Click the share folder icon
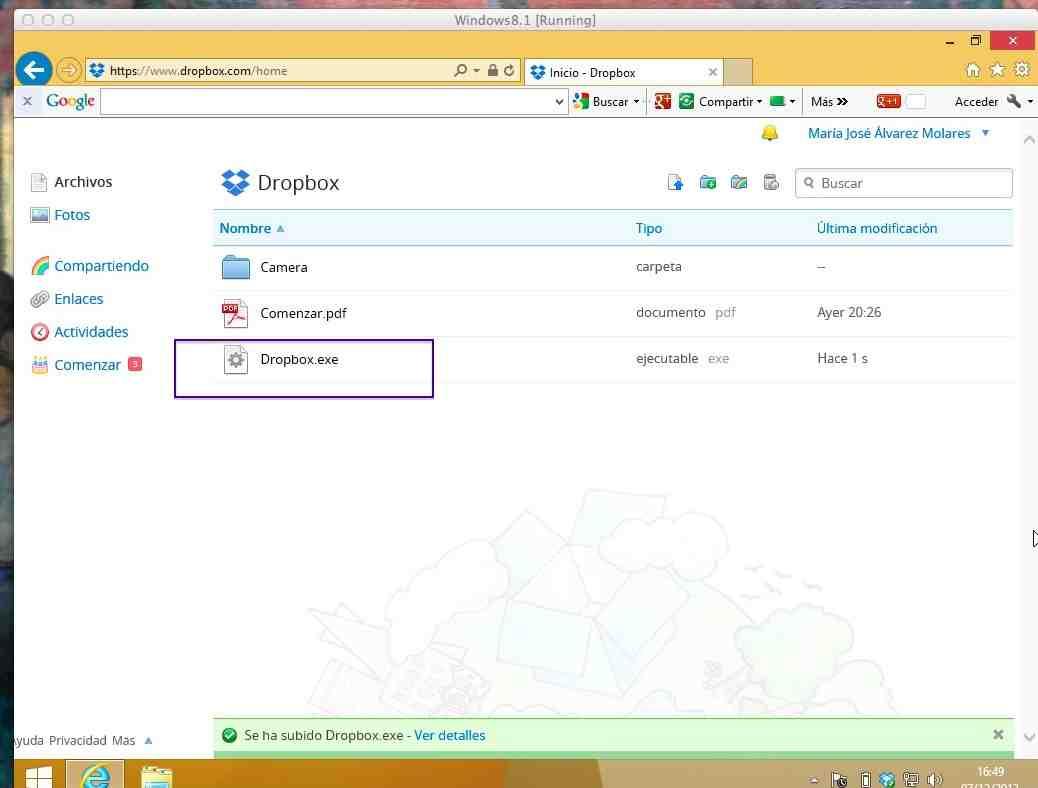The height and width of the screenshot is (788, 1038). point(739,183)
